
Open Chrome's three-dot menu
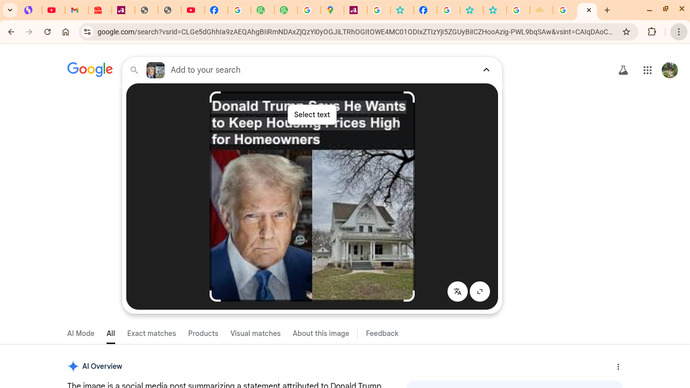point(679,32)
